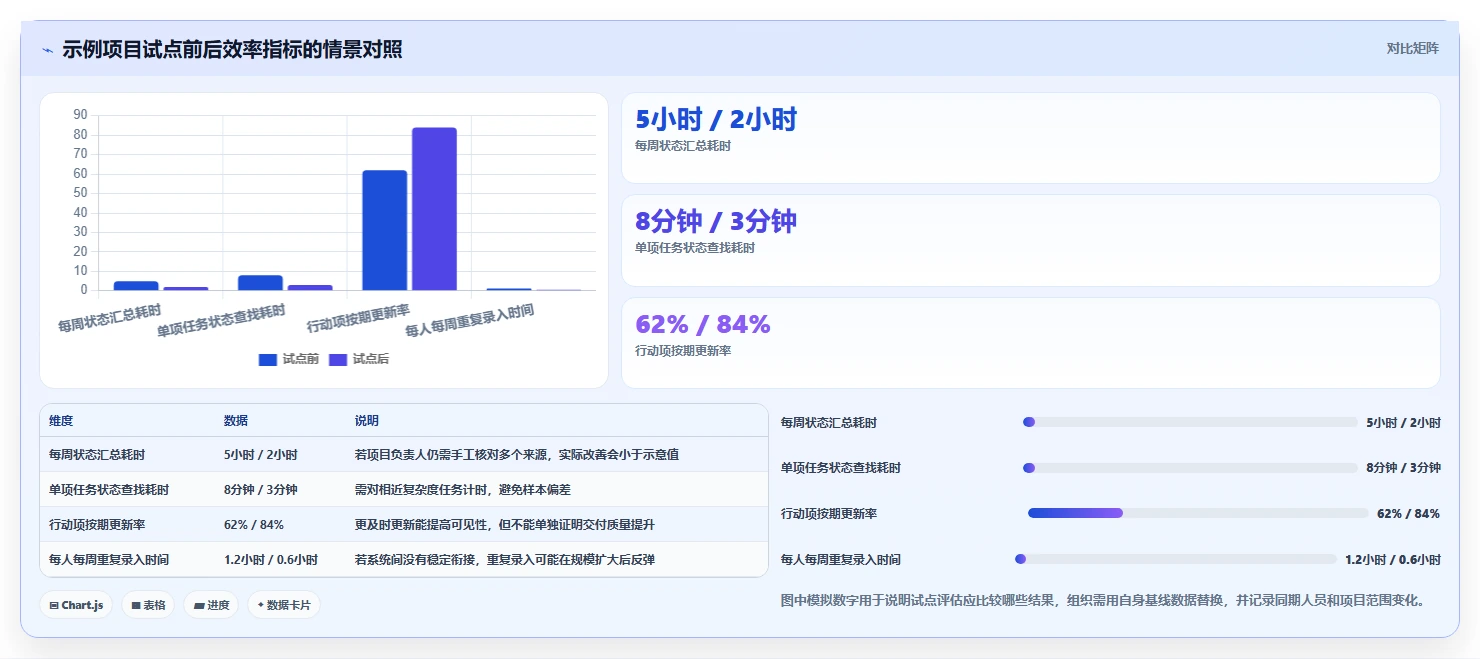Click the 表格 tag chip
The height and width of the screenshot is (659, 1480).
pyautogui.click(x=148, y=605)
